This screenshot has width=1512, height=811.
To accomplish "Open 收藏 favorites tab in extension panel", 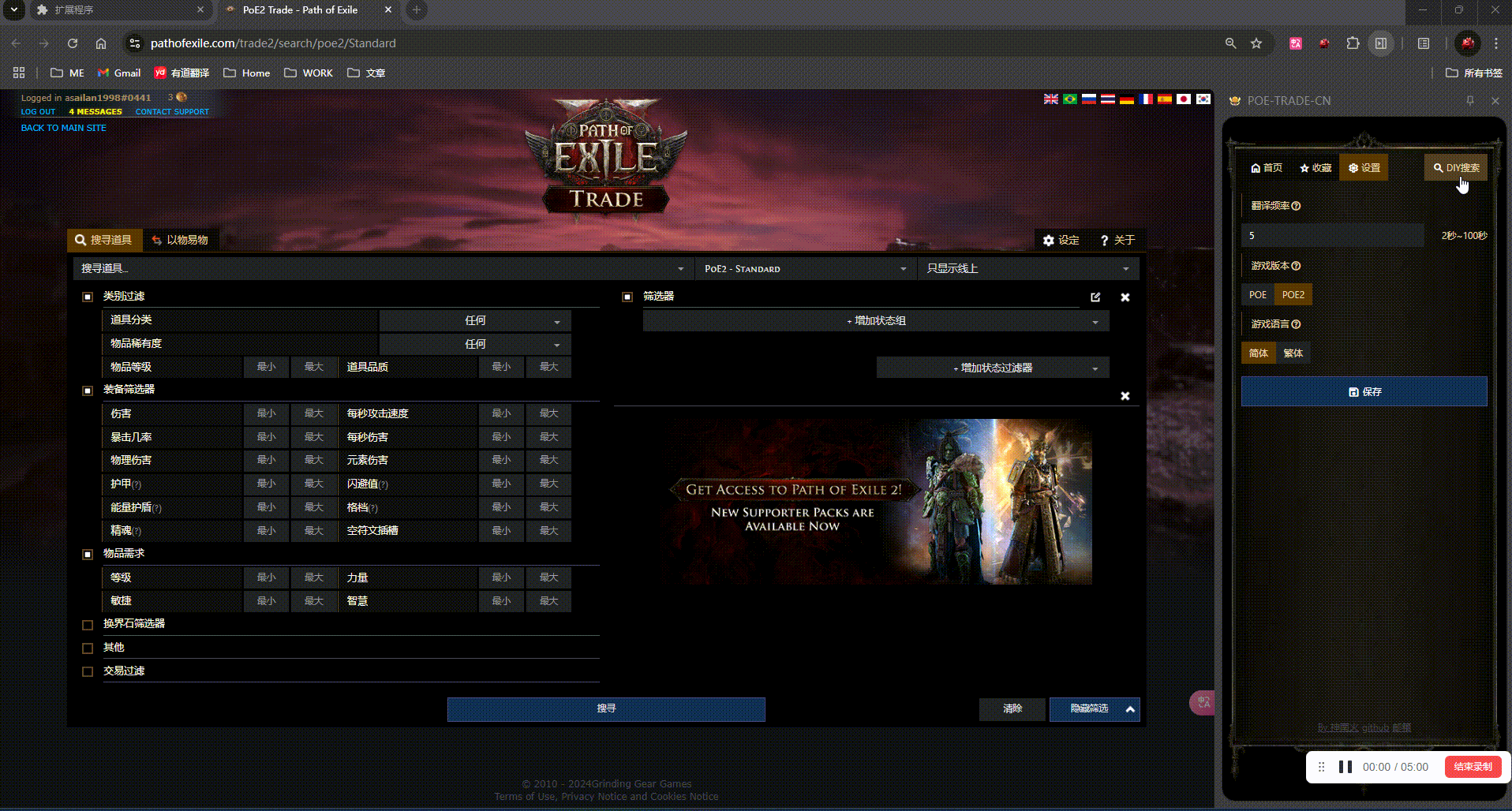I will [1316, 168].
